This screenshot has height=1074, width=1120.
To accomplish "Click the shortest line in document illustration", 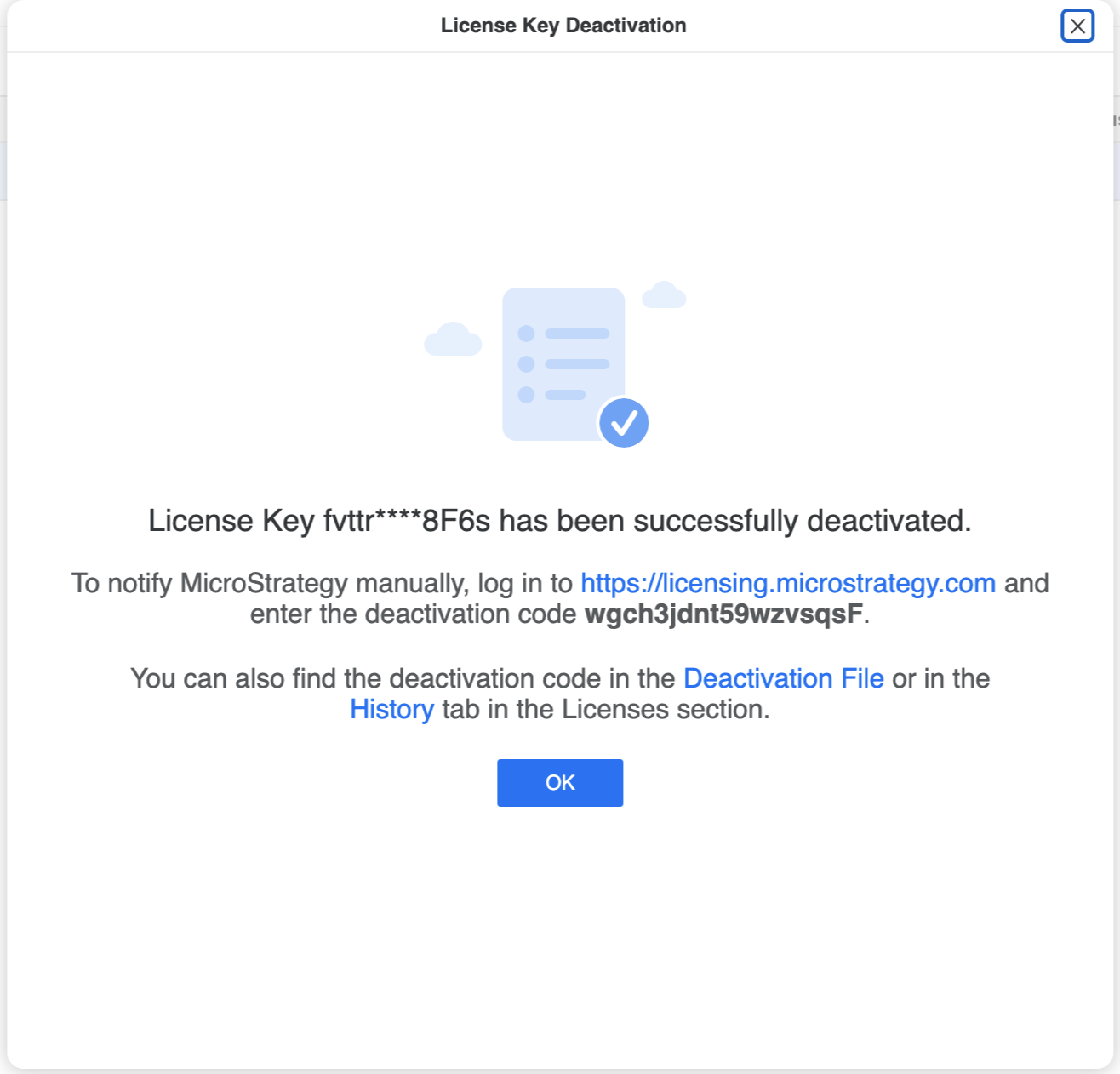I will point(565,395).
